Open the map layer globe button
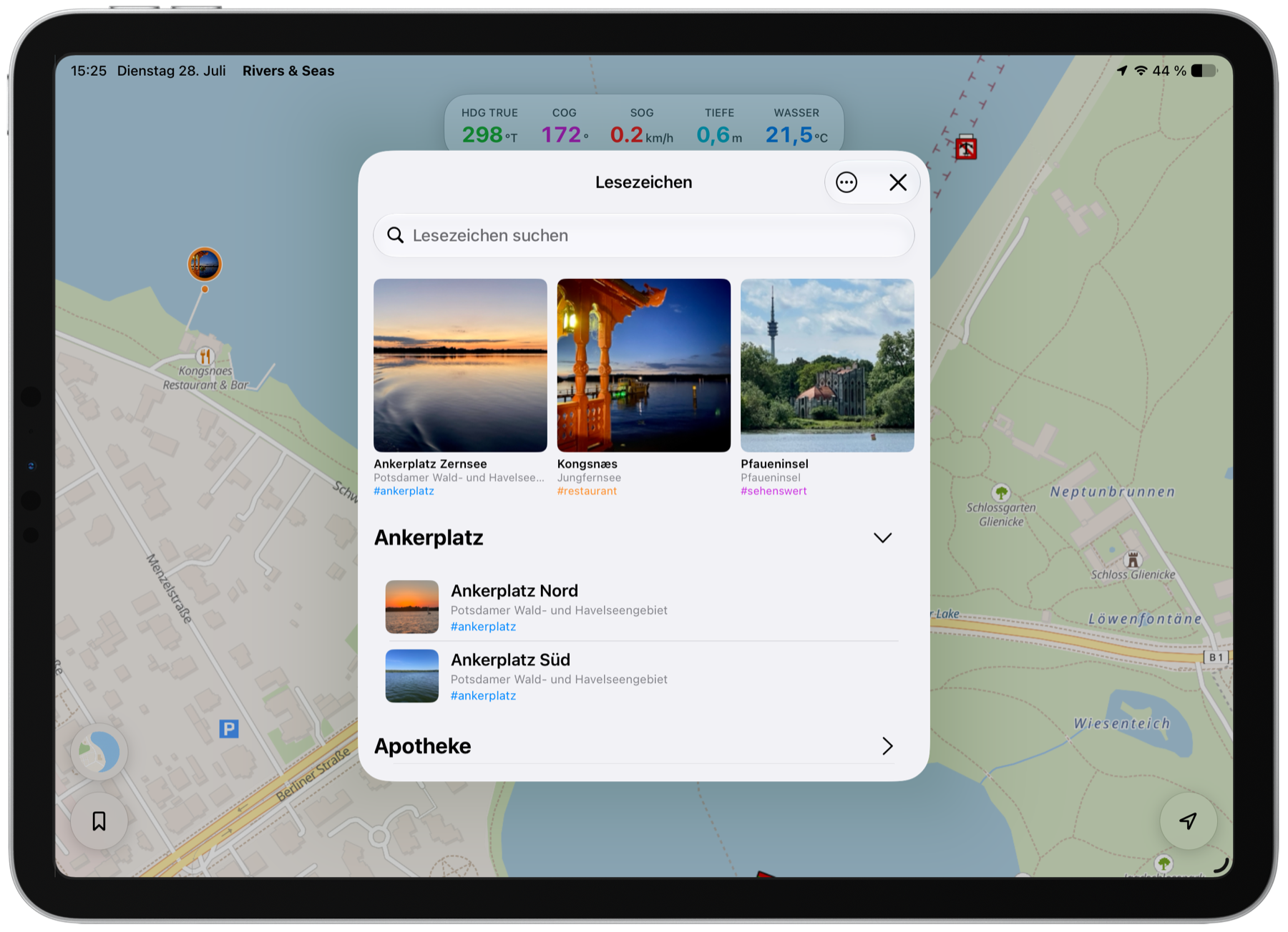The image size is (1288, 932). pos(99,752)
